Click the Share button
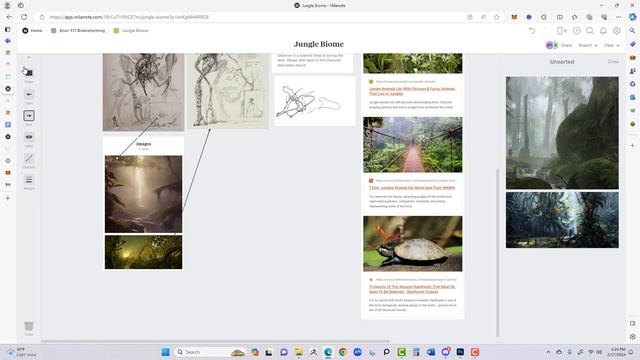Image resolution: width=640 pixels, height=360 pixels. click(x=566, y=45)
